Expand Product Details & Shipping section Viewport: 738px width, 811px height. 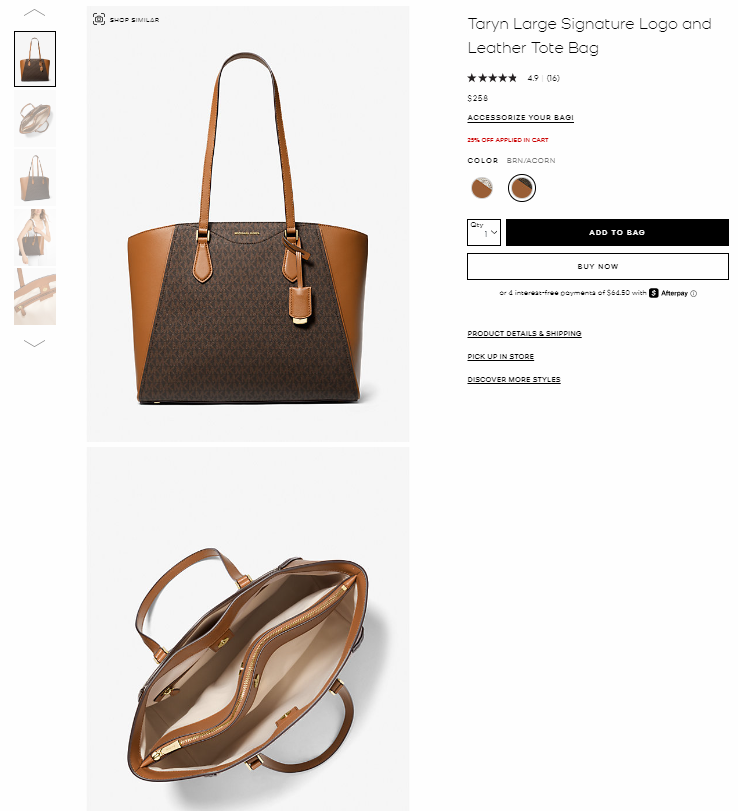524,334
